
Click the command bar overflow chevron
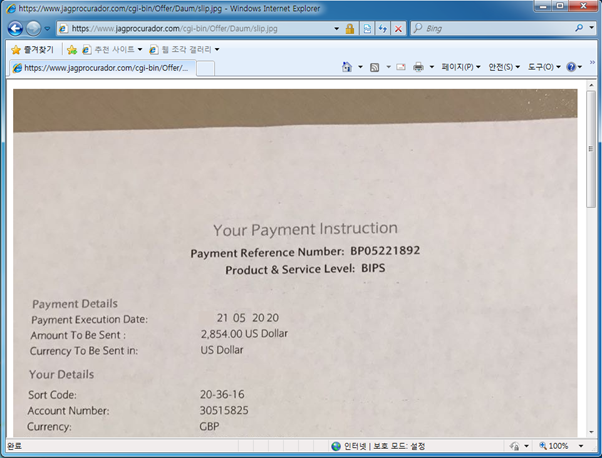pos(592,62)
